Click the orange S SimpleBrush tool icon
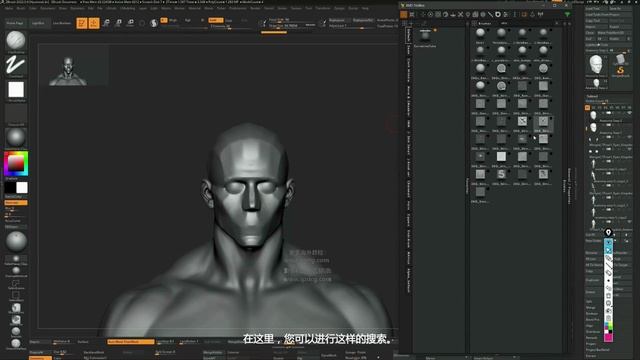Screen dimensions: 640x360 point(620,70)
